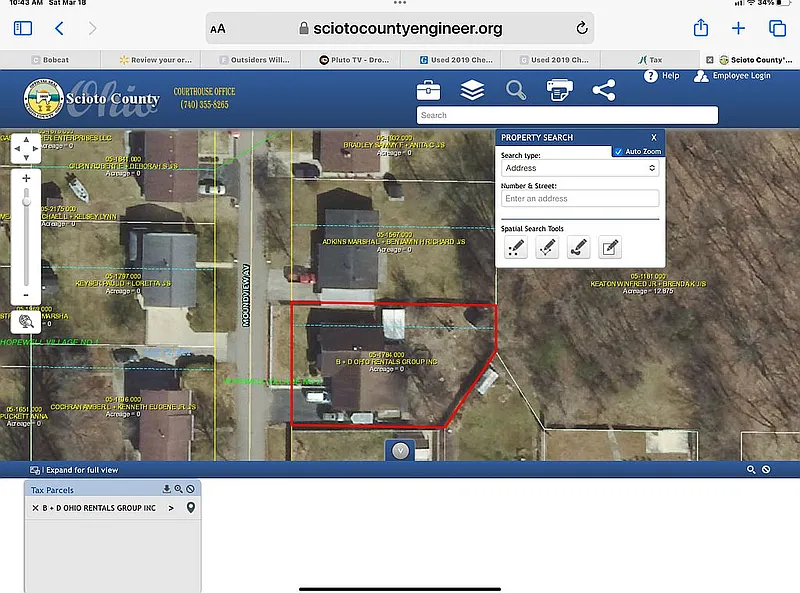Locate parcel with the map pin icon

pyautogui.click(x=191, y=508)
